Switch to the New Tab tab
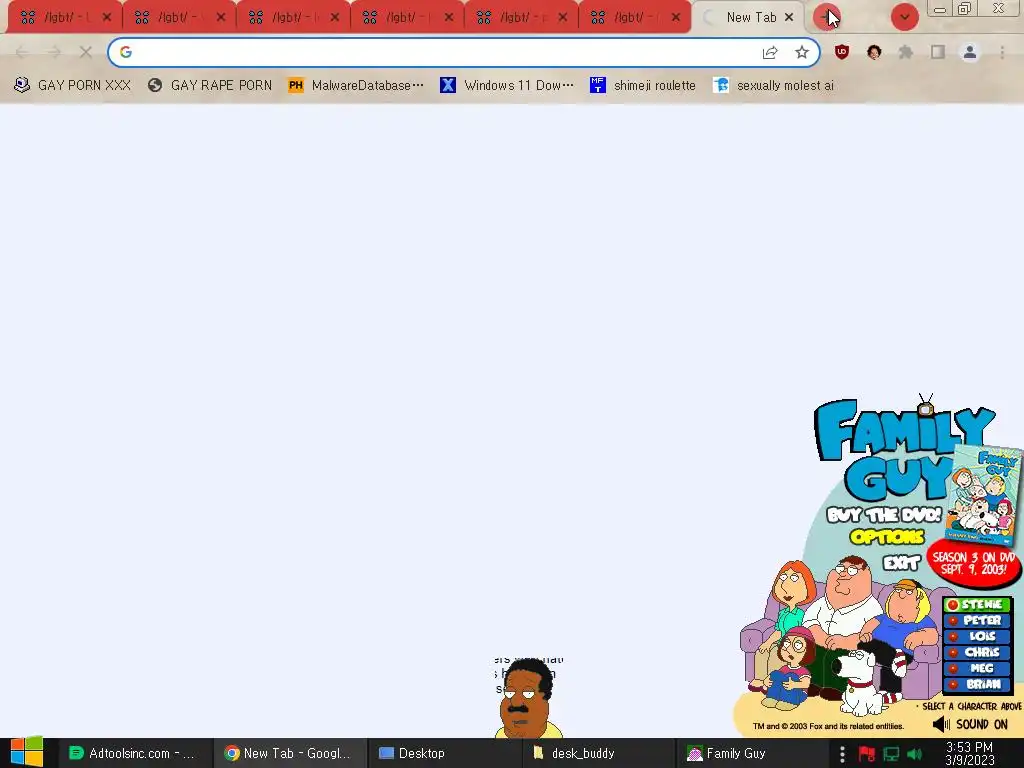 tap(748, 18)
